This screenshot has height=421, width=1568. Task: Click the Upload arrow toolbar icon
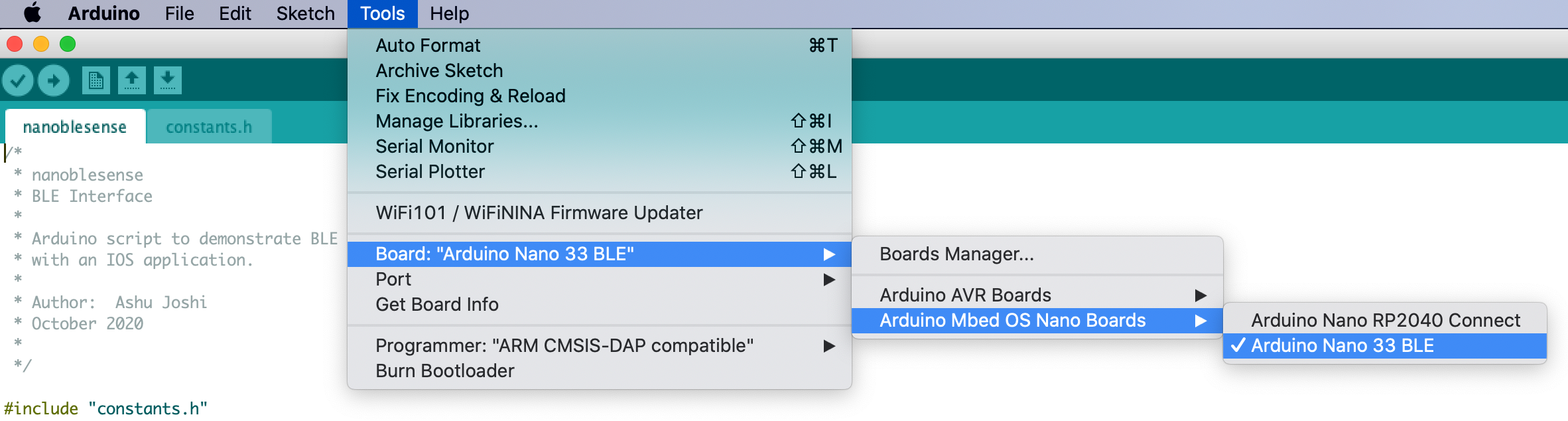coord(54,81)
